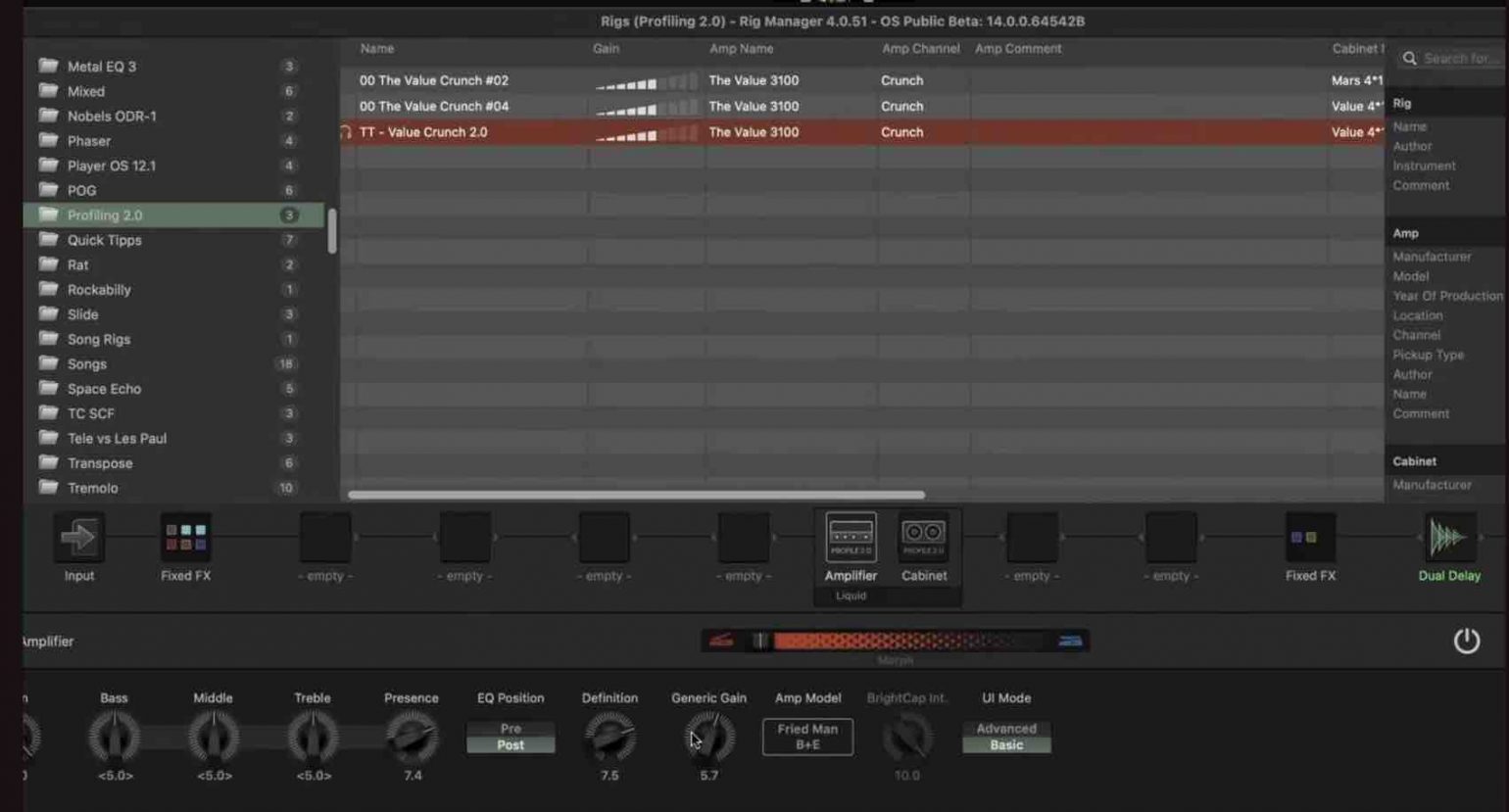This screenshot has width=1509, height=812.
Task: Sort rigs by the Gain column header
Action: [x=606, y=48]
